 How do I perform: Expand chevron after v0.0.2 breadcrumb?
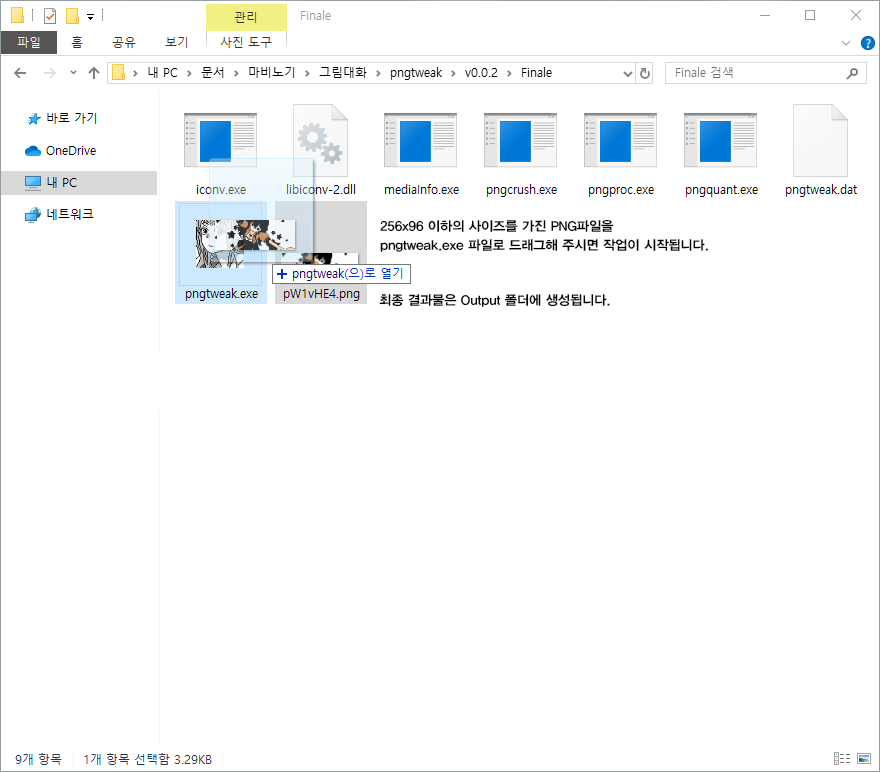pyautogui.click(x=509, y=73)
